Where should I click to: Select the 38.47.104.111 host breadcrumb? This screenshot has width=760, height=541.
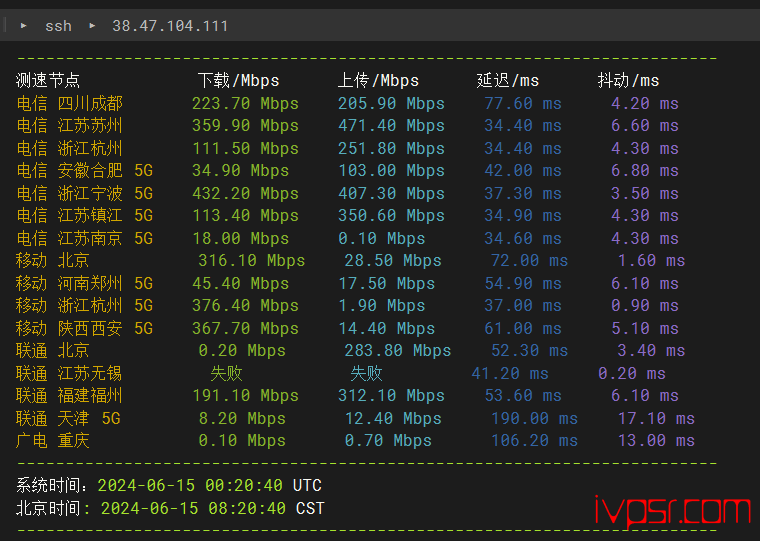point(170,26)
